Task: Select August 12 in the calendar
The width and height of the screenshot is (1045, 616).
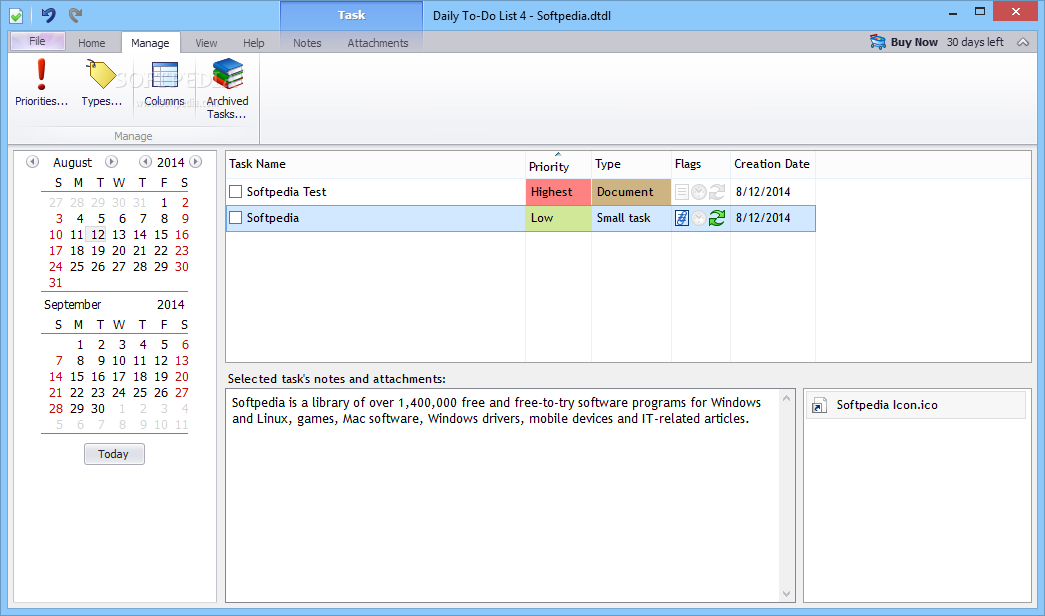Action: click(98, 235)
